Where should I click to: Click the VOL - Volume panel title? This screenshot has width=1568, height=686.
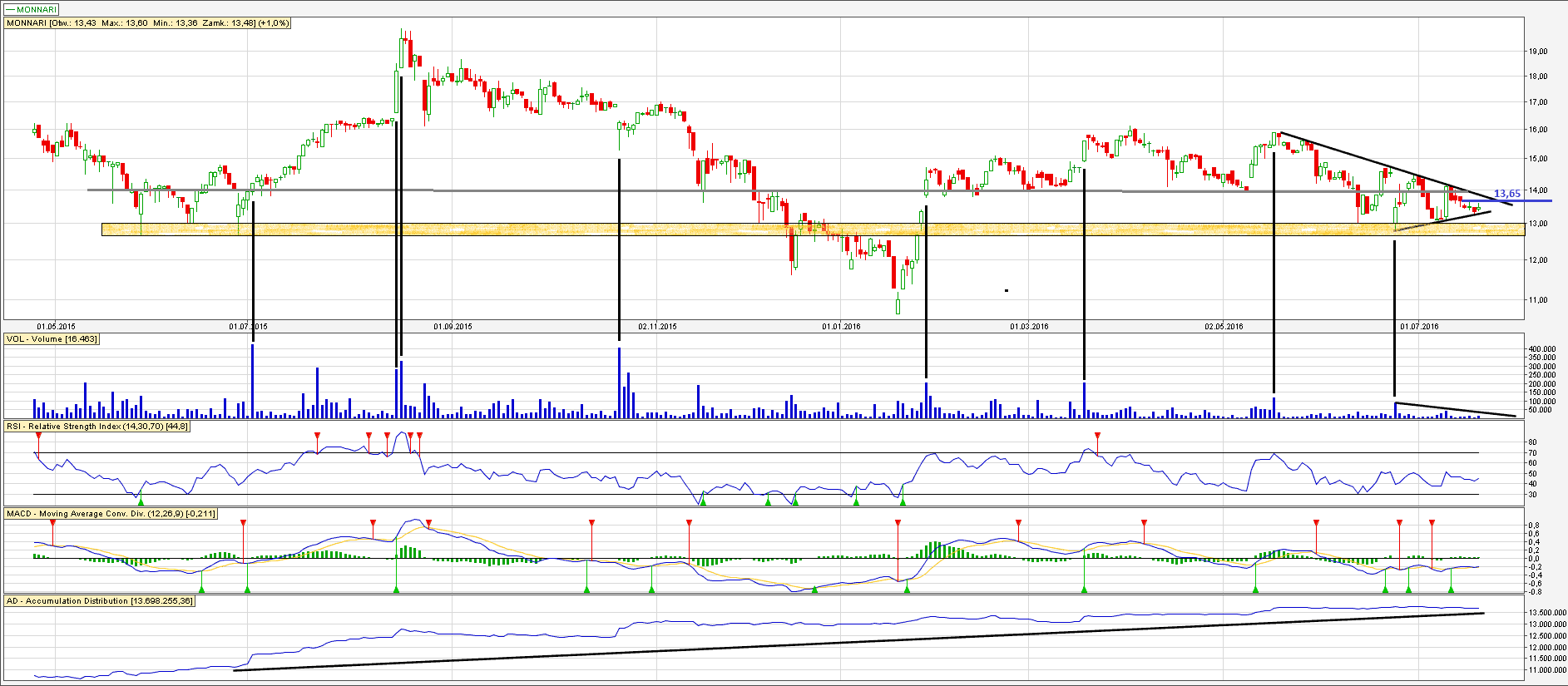click(52, 339)
